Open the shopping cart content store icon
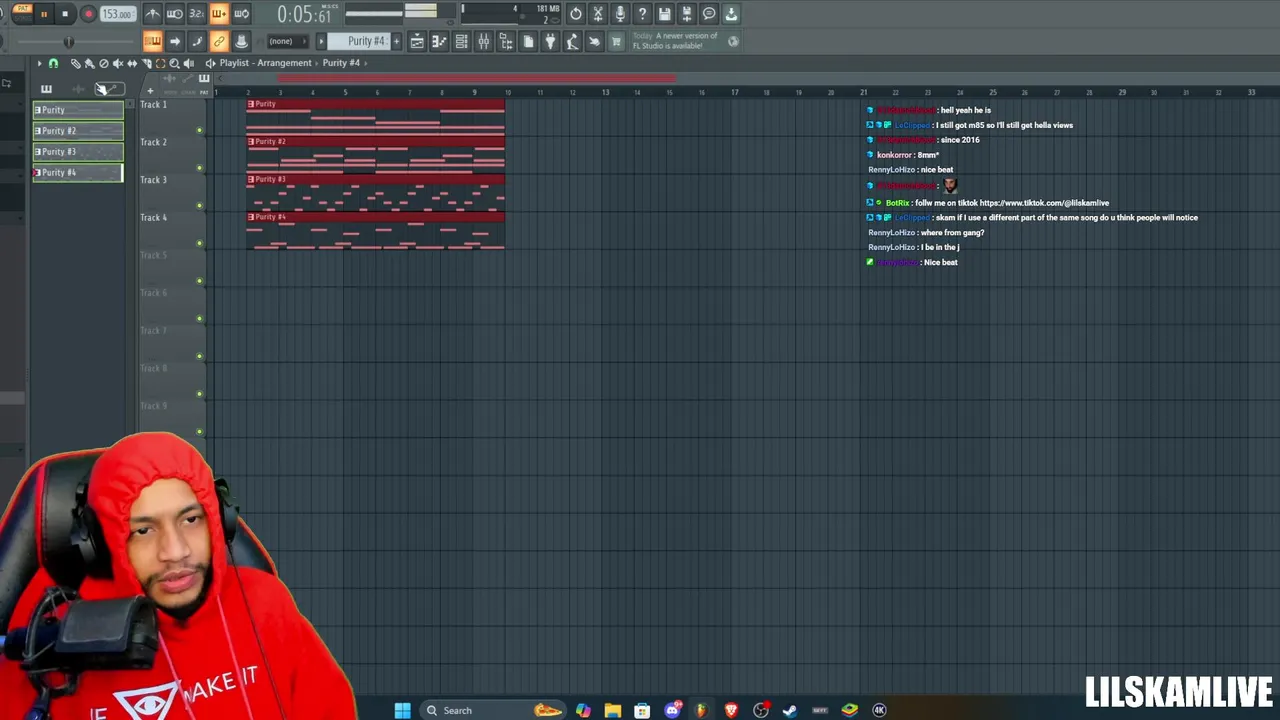Image resolution: width=1280 pixels, height=720 pixels. point(616,41)
